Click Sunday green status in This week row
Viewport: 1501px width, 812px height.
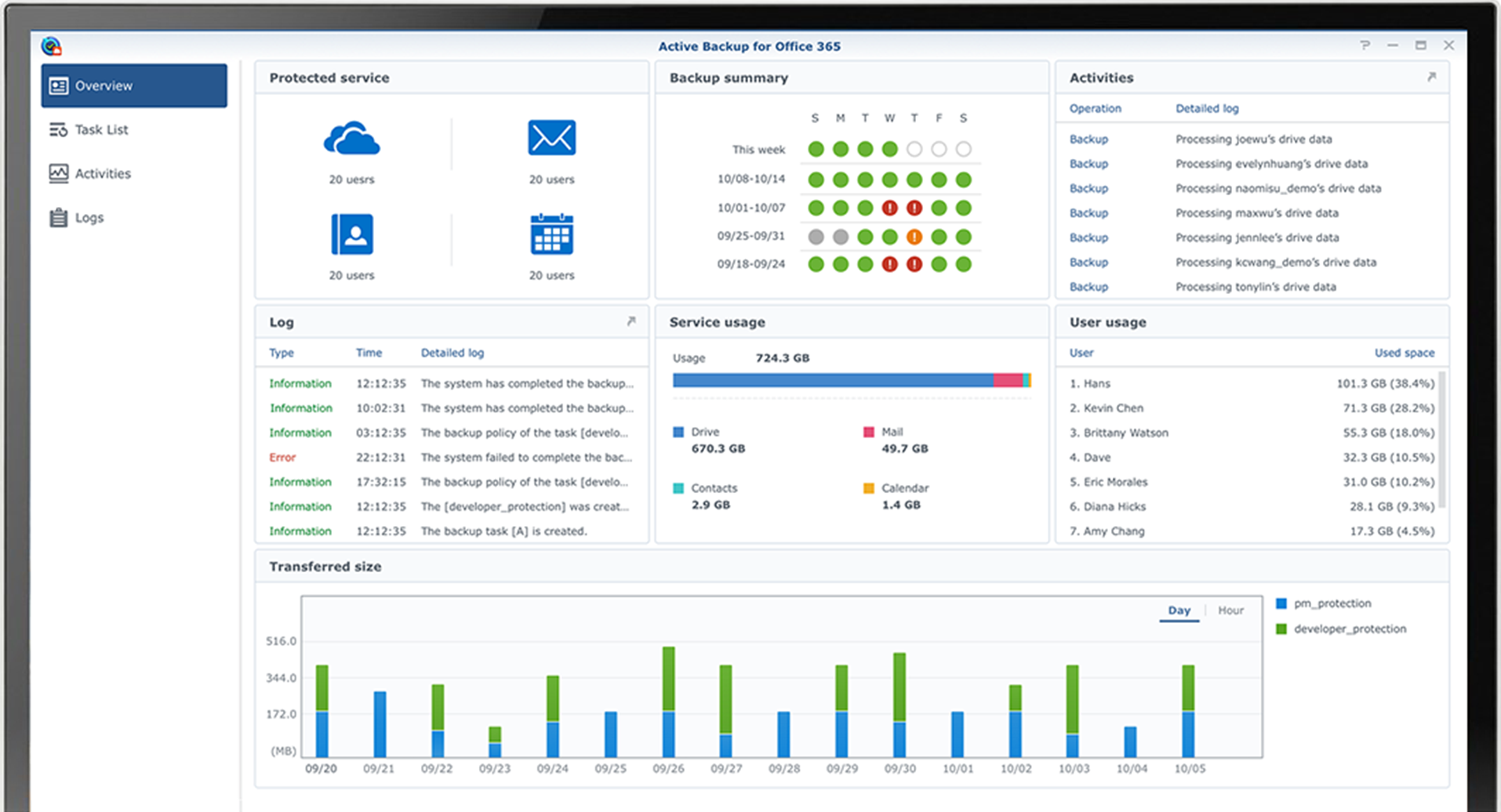pos(816,149)
